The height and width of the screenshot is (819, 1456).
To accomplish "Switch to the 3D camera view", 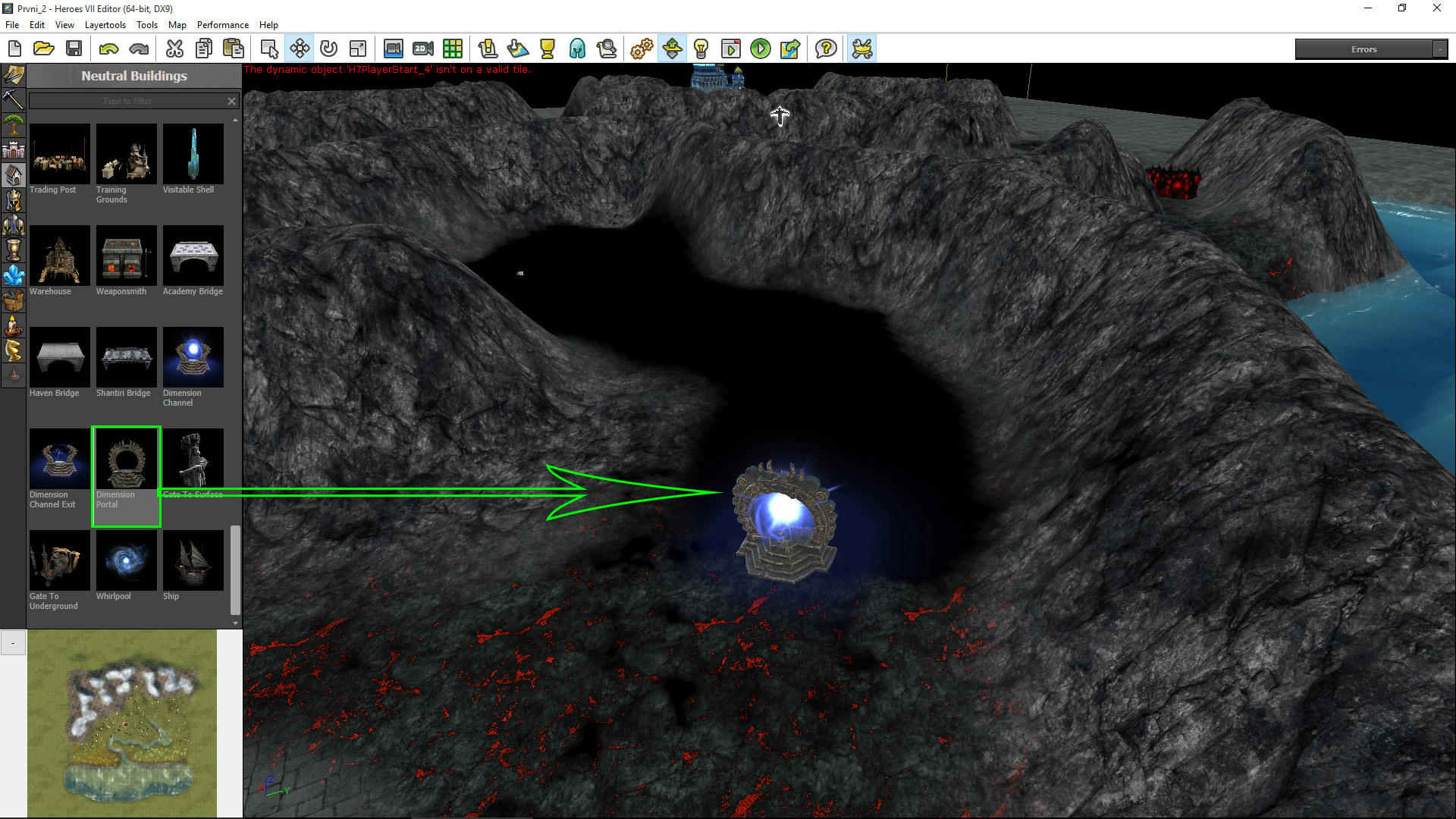I will 393,49.
